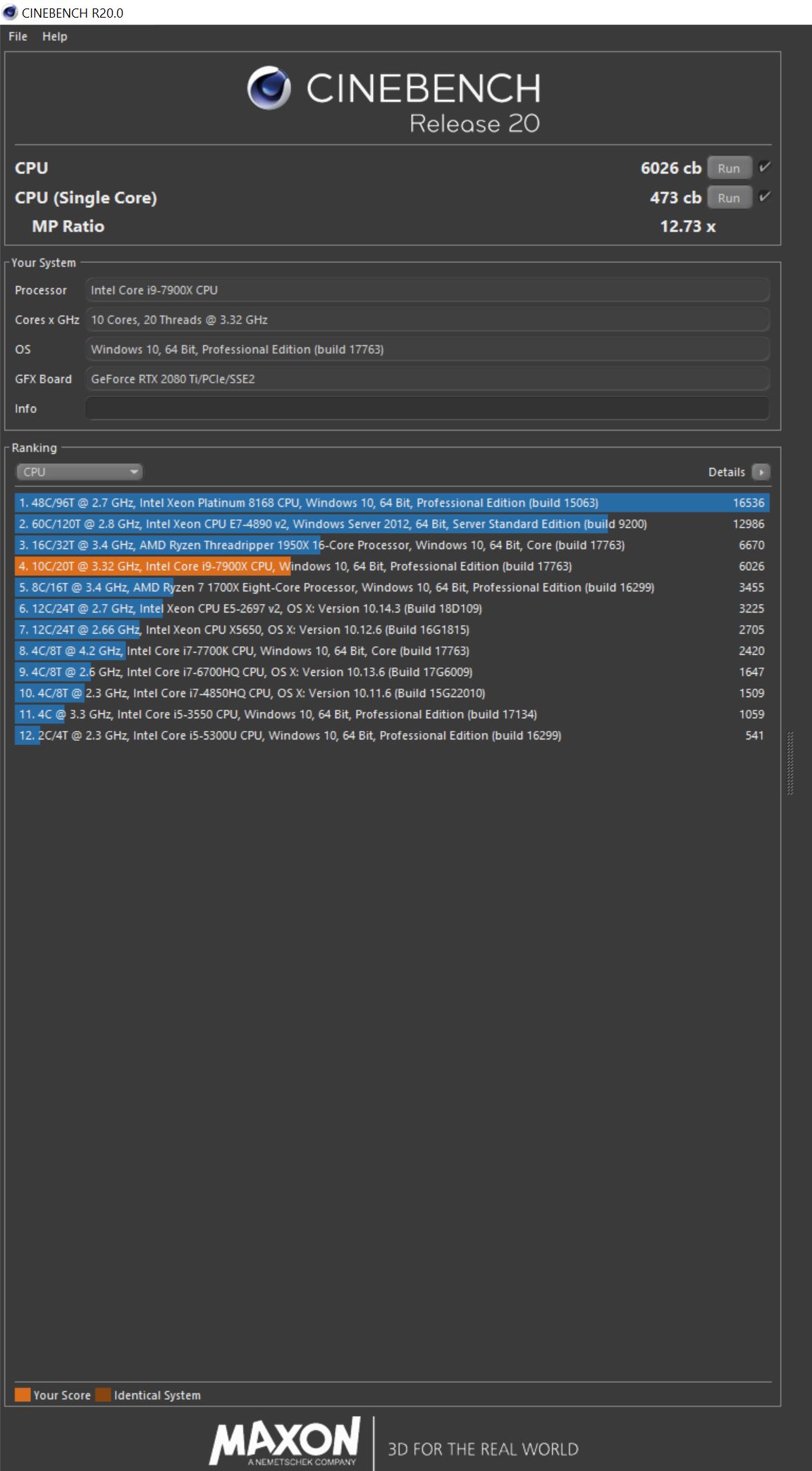Open the Help menu
This screenshot has height=1471, width=812.
(54, 37)
